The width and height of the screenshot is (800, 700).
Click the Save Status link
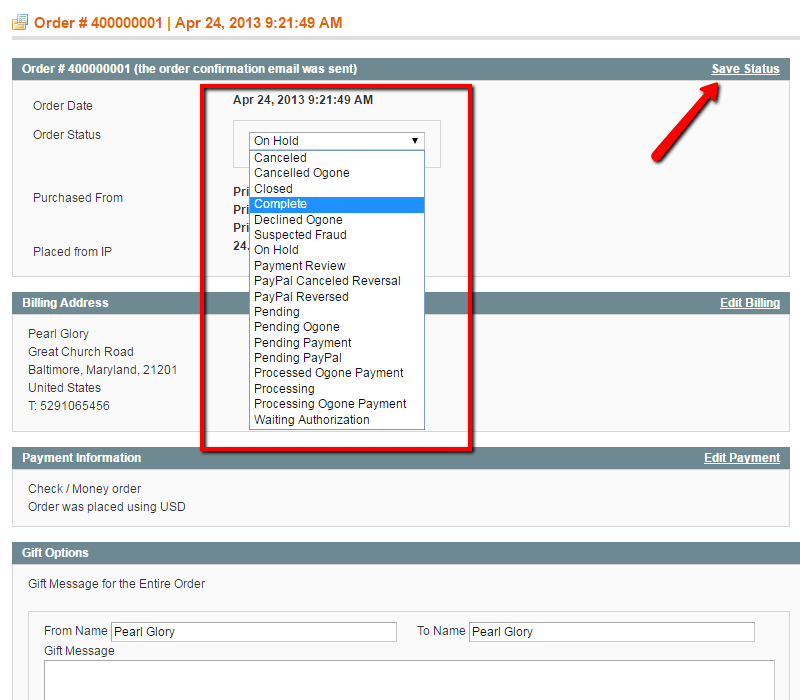click(745, 69)
